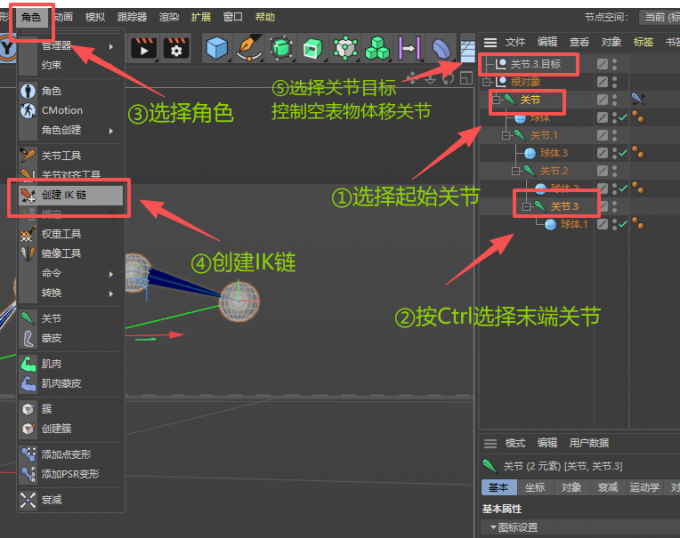Select 球体.3 in object tree
Image resolution: width=680 pixels, height=538 pixels.
click(553, 153)
